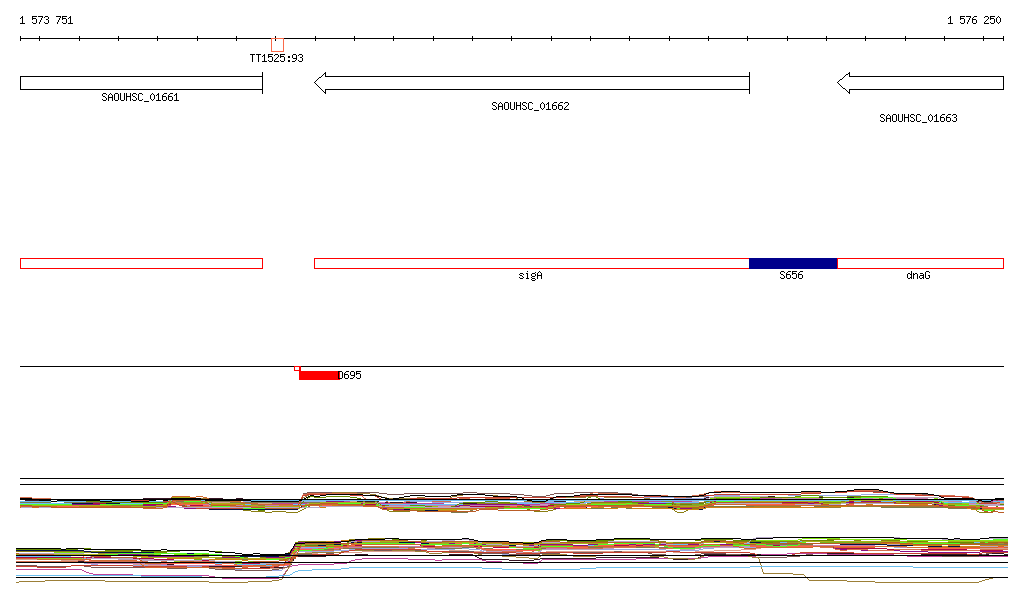
Task: Click the dnaG red-outlined segment
Action: pos(920,264)
